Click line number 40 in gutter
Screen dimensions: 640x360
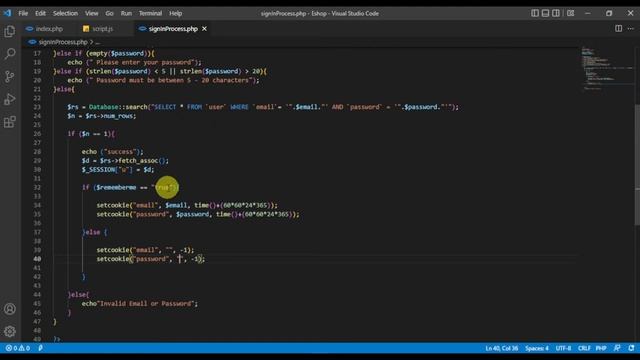tap(37, 259)
